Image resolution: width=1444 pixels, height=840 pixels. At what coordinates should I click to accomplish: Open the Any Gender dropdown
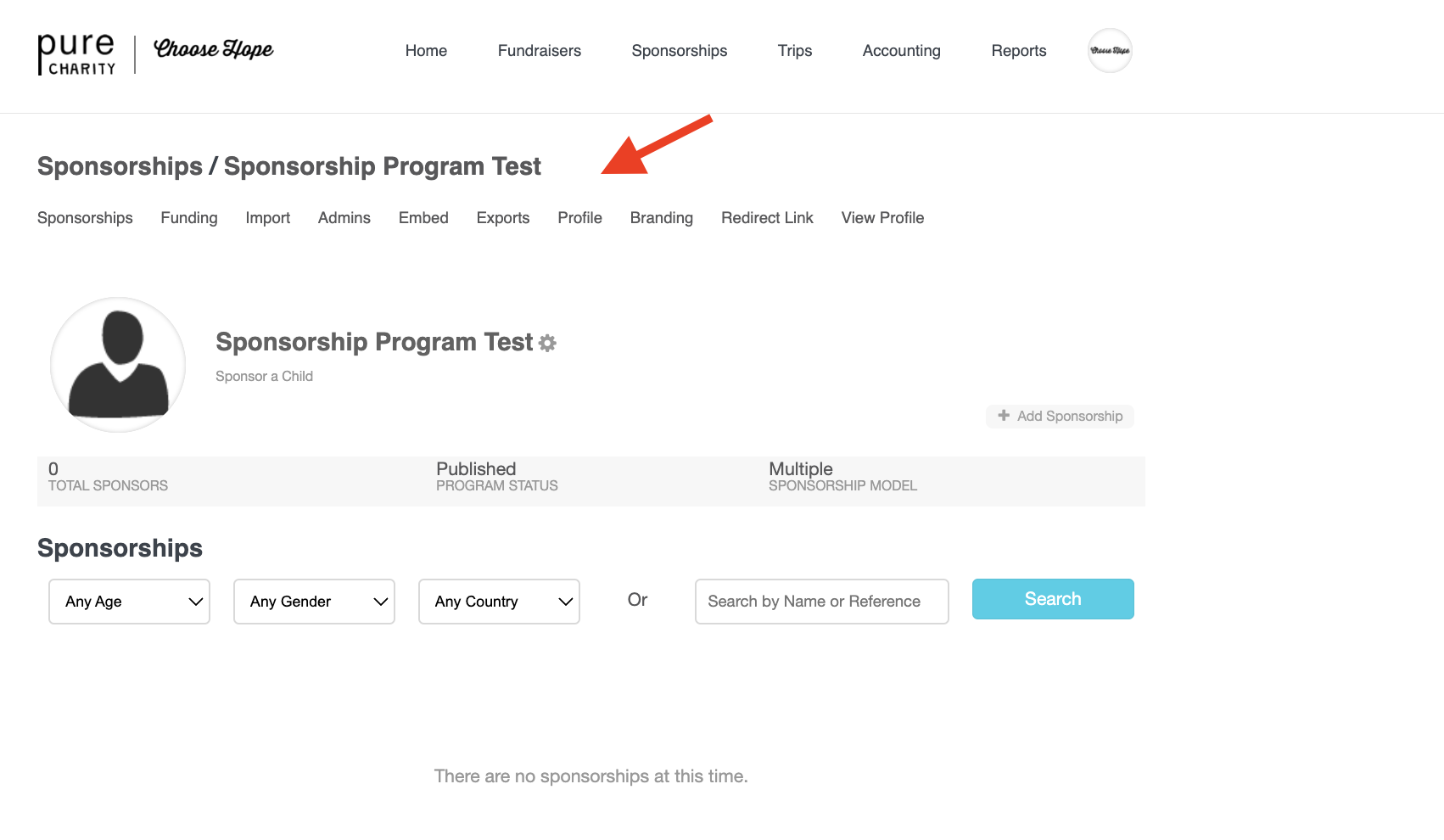coord(314,602)
